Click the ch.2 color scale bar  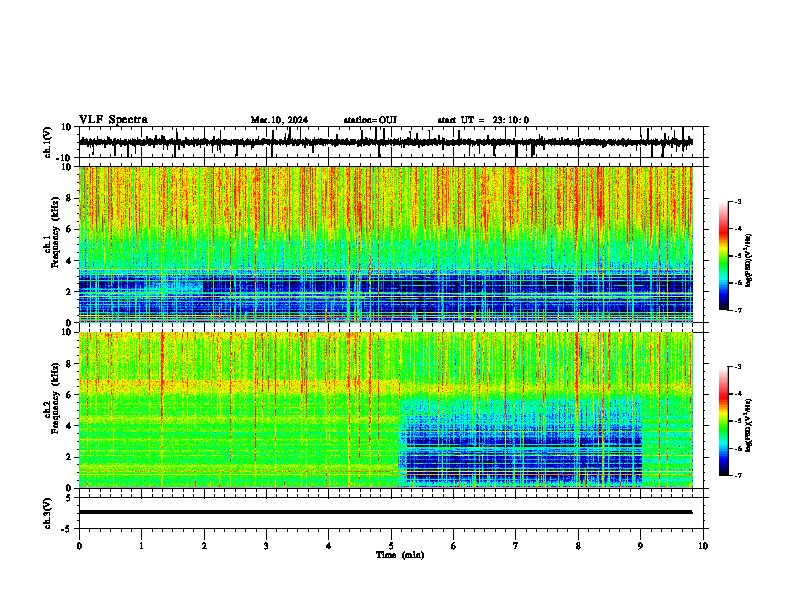723,421
